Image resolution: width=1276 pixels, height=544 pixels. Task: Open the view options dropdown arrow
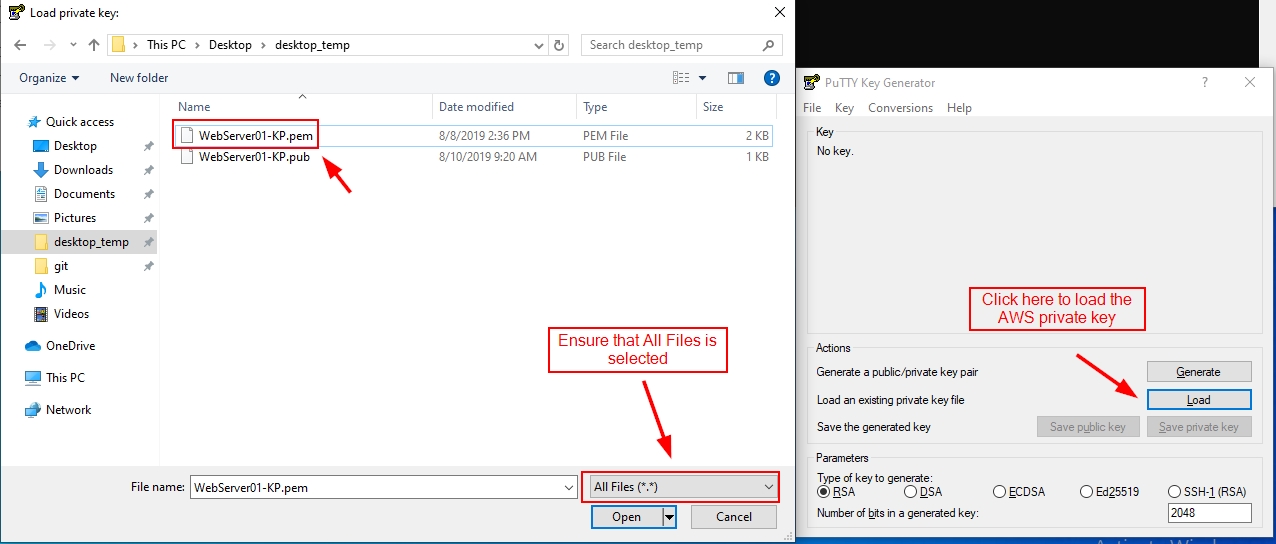tap(703, 78)
